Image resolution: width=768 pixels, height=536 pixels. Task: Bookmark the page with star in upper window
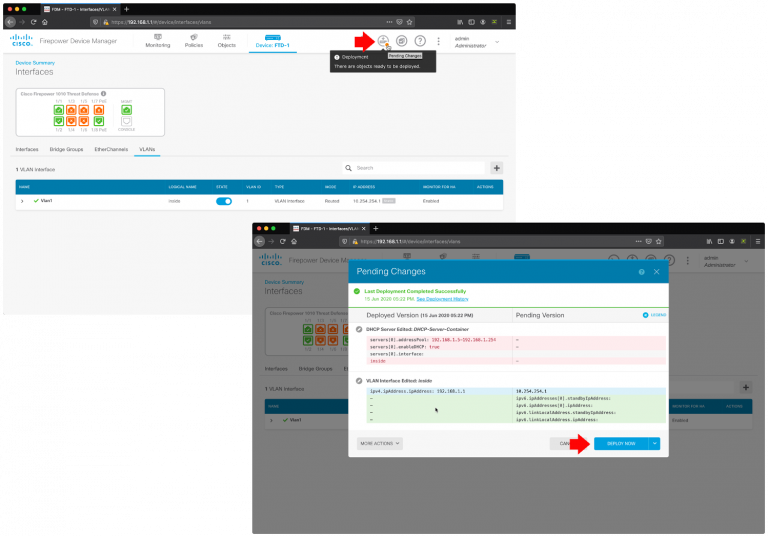(x=409, y=22)
